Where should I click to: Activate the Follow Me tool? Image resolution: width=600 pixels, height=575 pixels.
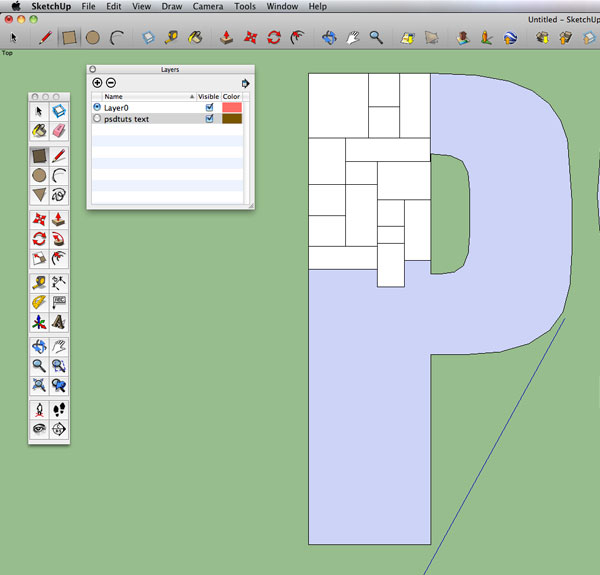[x=59, y=239]
